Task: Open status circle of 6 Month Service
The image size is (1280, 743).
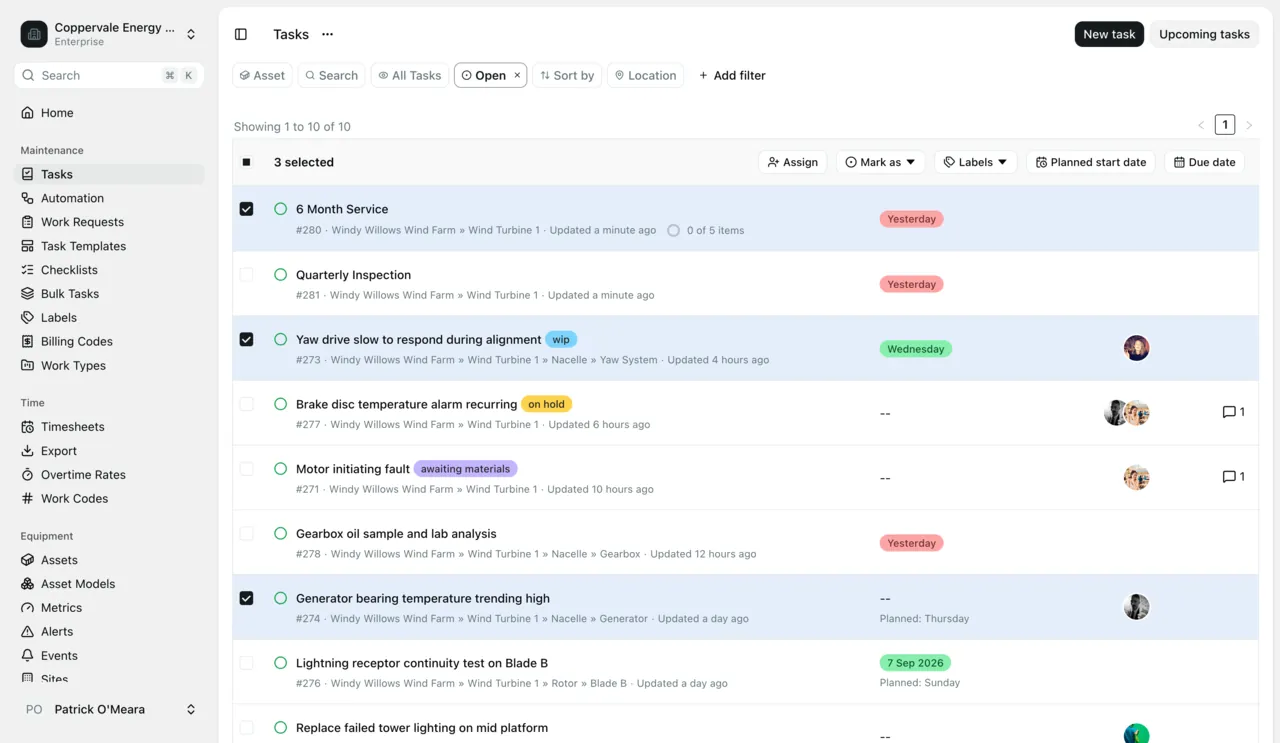Action: [x=280, y=209]
